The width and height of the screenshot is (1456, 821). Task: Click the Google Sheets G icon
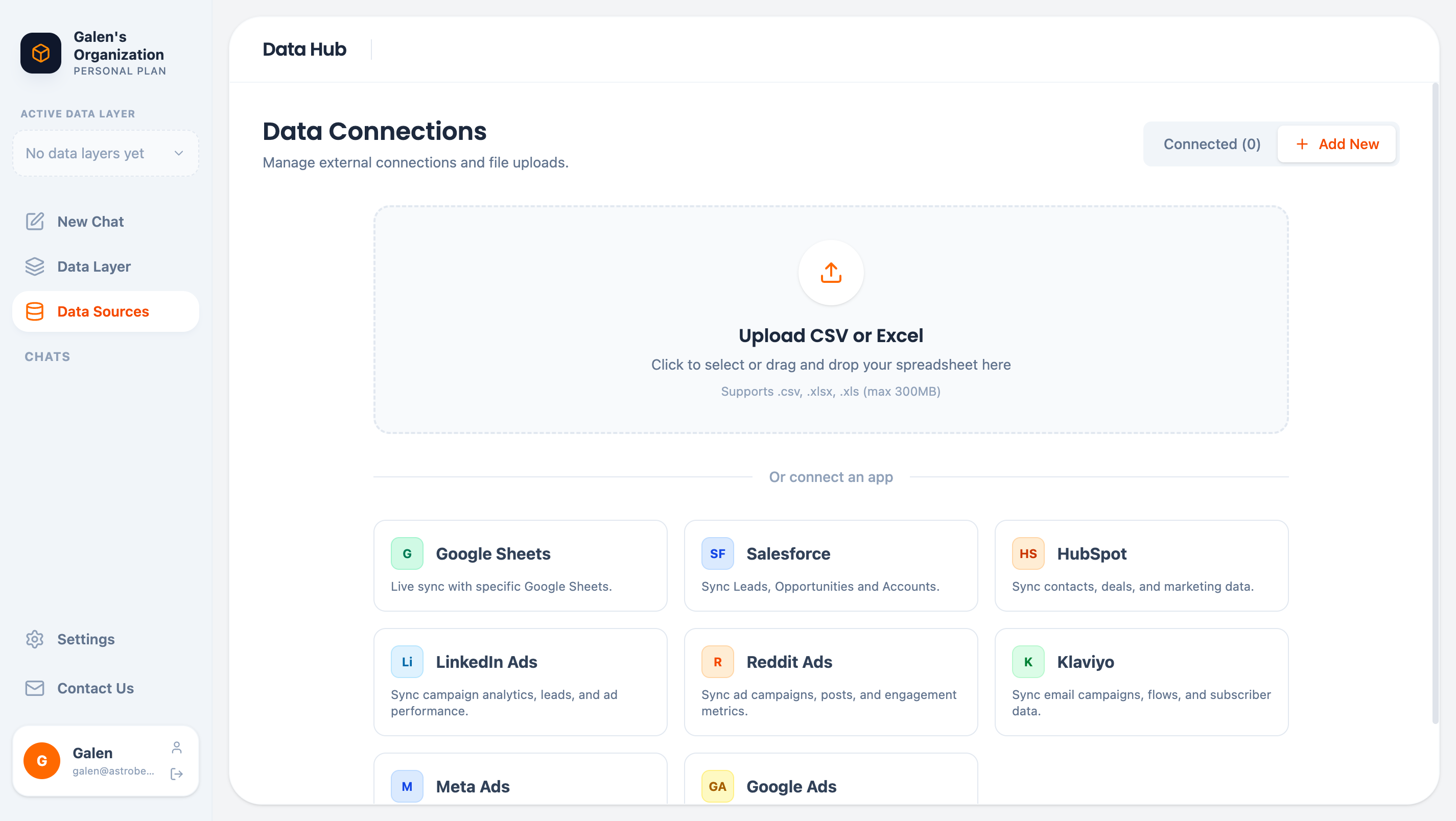click(x=406, y=553)
